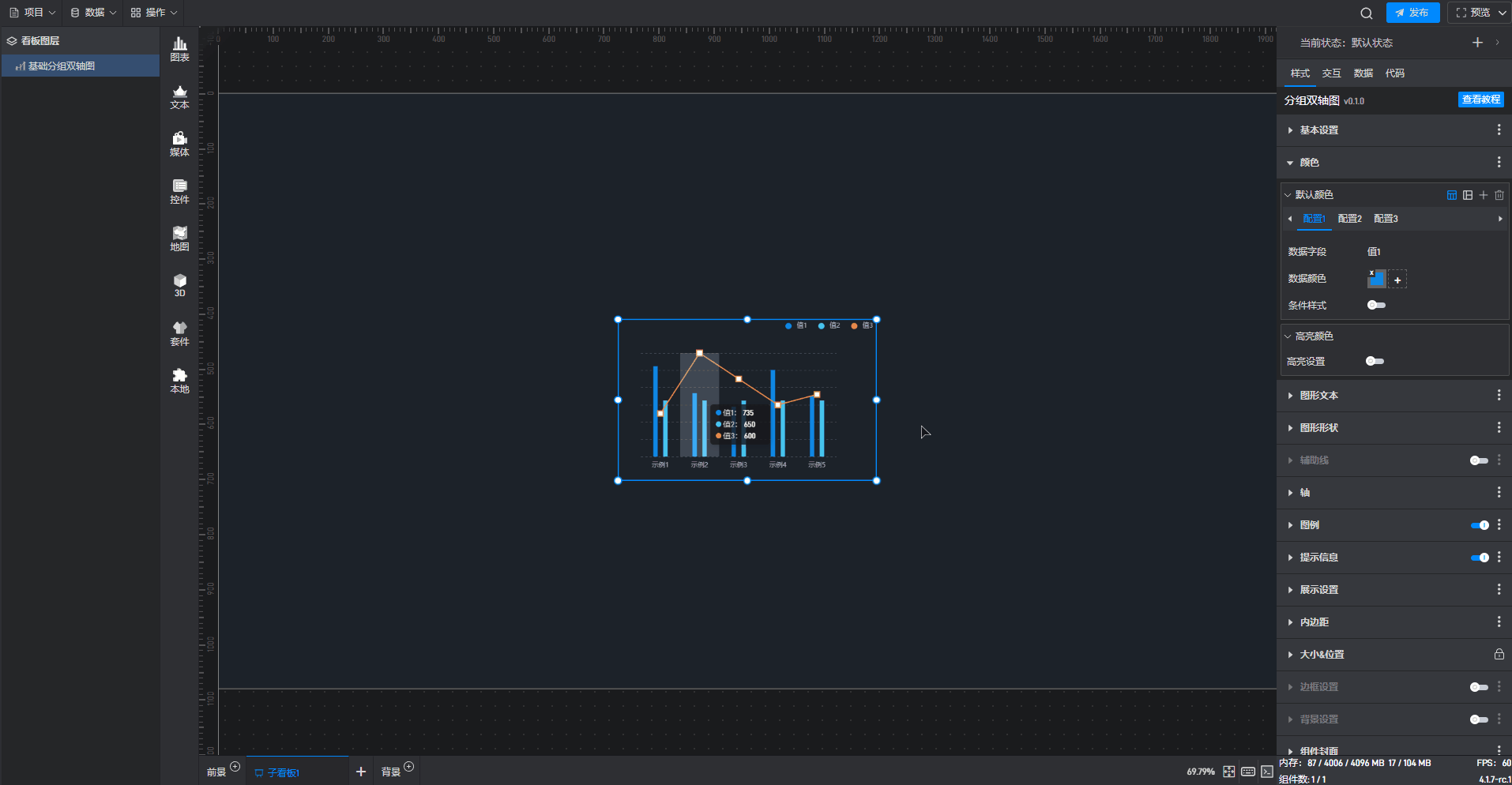The image size is (1512, 785).
Task: Enable the 条件样式 switch
Action: coord(1376,306)
